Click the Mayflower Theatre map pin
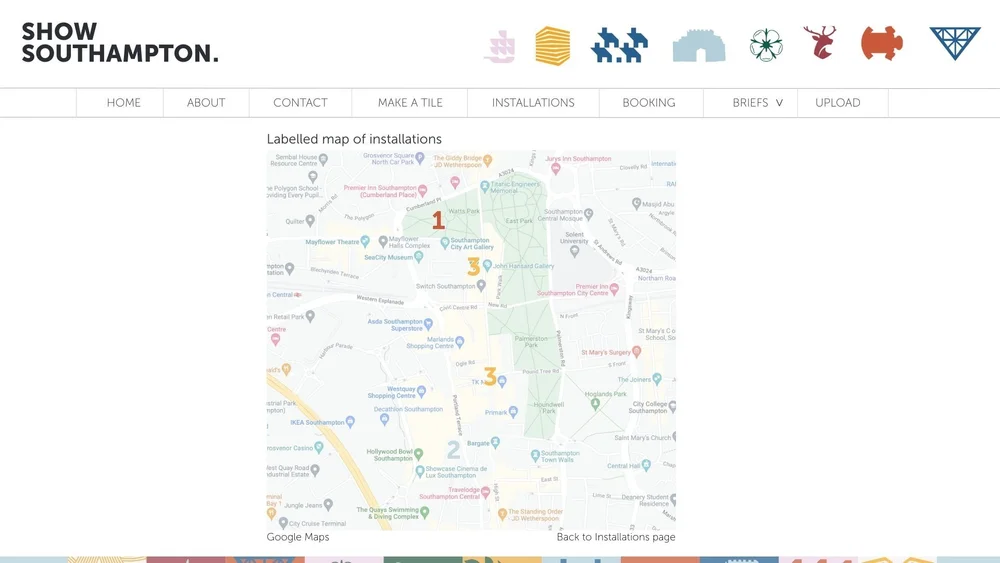This screenshot has width=1000, height=563. pos(365,241)
